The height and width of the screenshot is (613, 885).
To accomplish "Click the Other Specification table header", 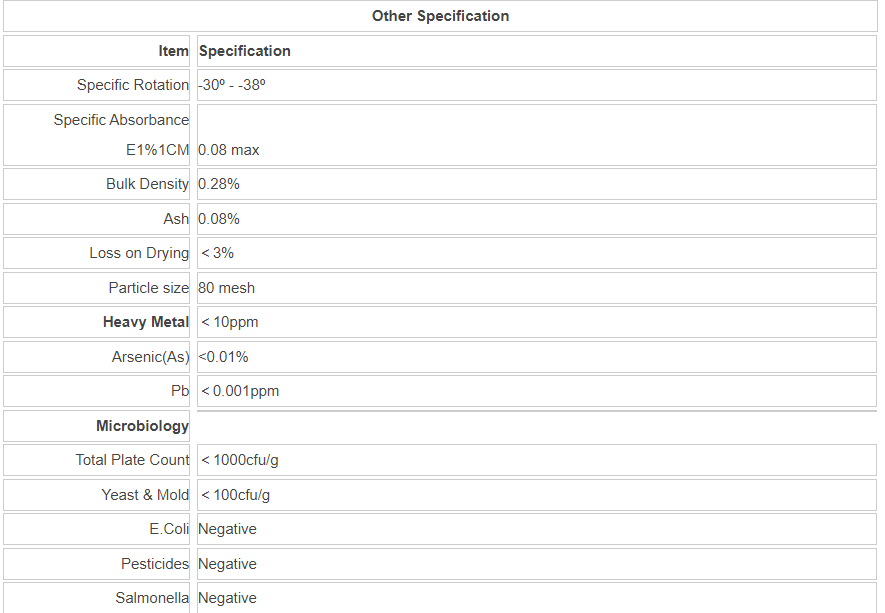I will 440,16.
